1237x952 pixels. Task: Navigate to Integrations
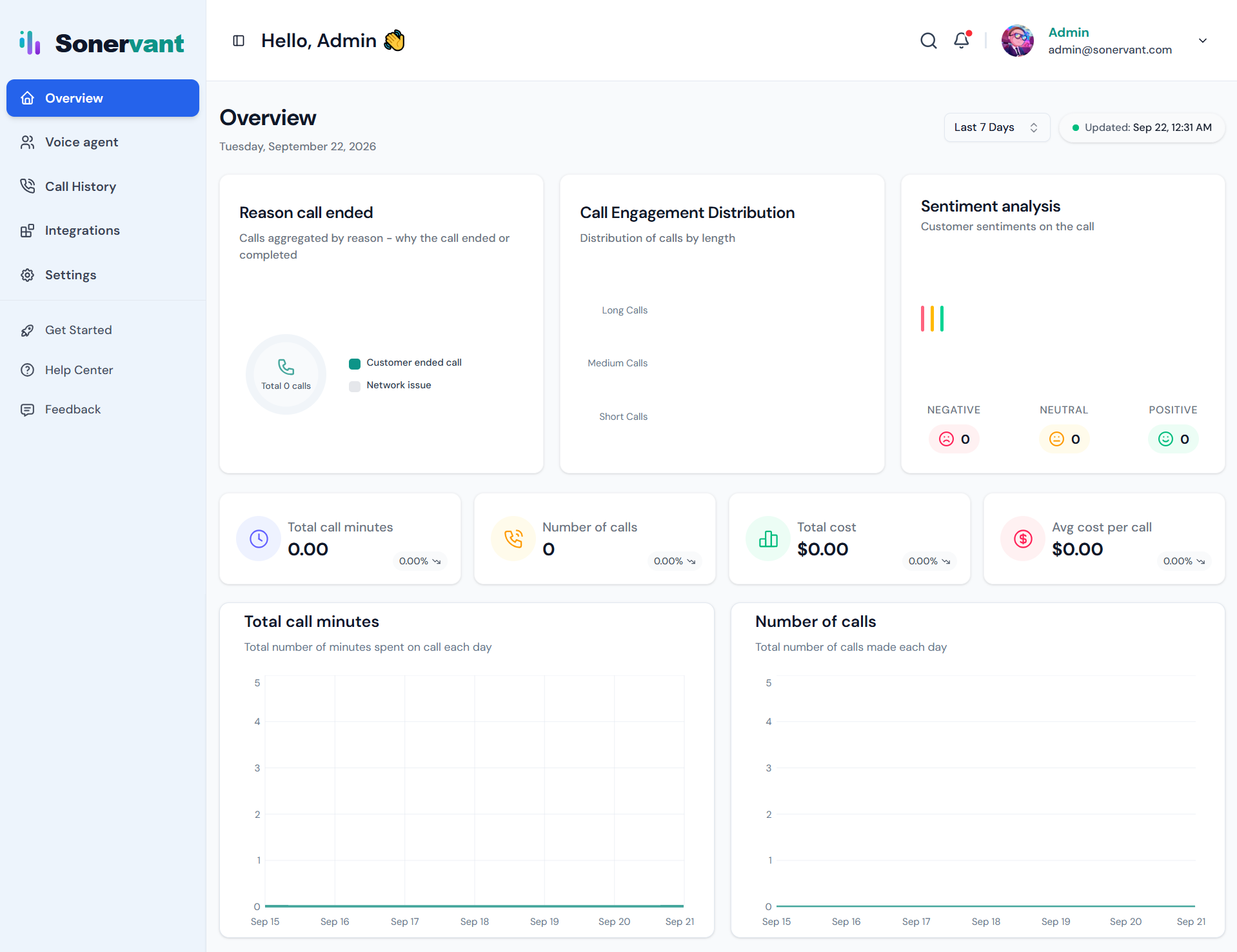103,230
